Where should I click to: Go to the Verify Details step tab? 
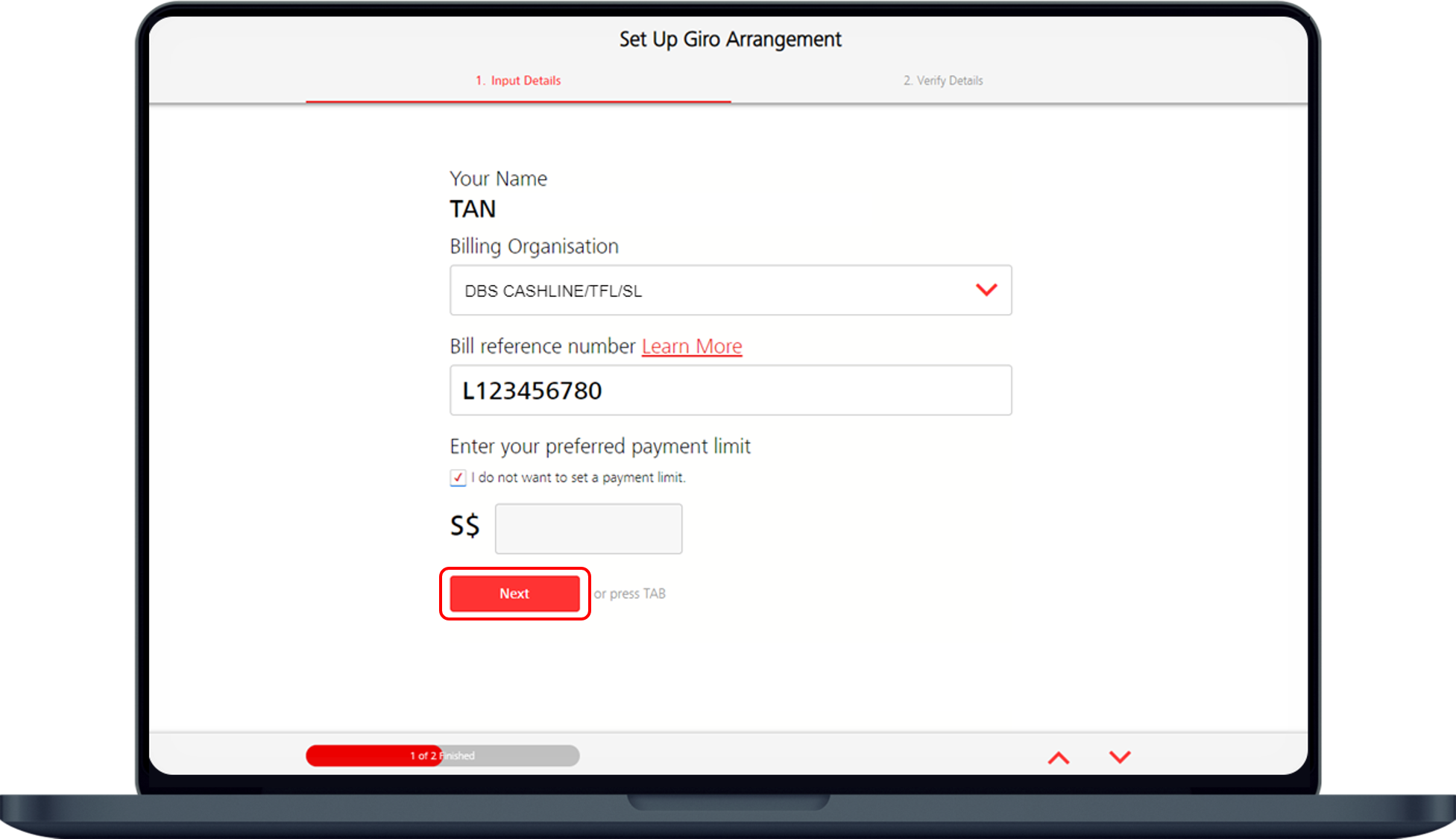[x=943, y=81]
